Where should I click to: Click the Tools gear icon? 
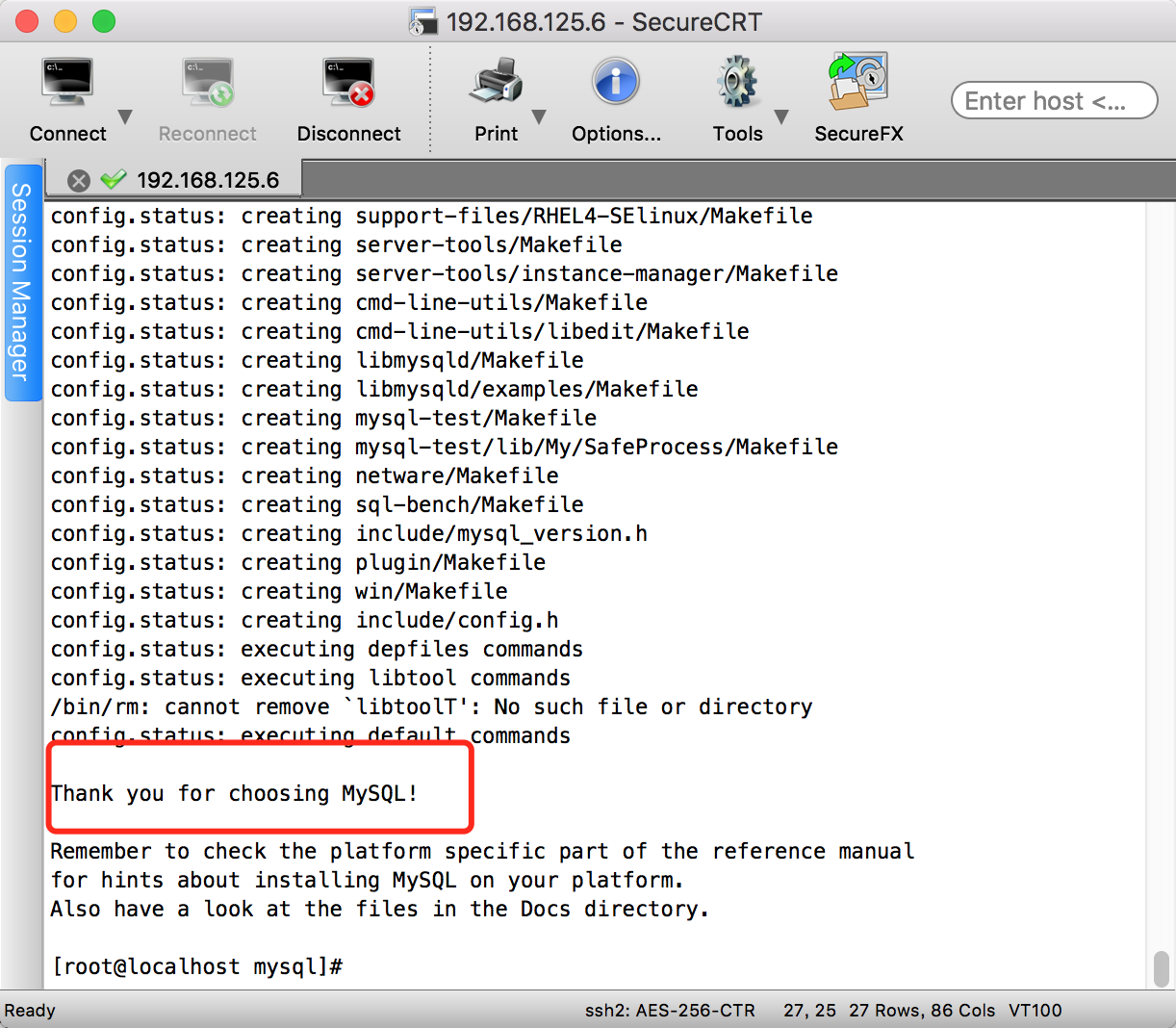click(x=737, y=83)
